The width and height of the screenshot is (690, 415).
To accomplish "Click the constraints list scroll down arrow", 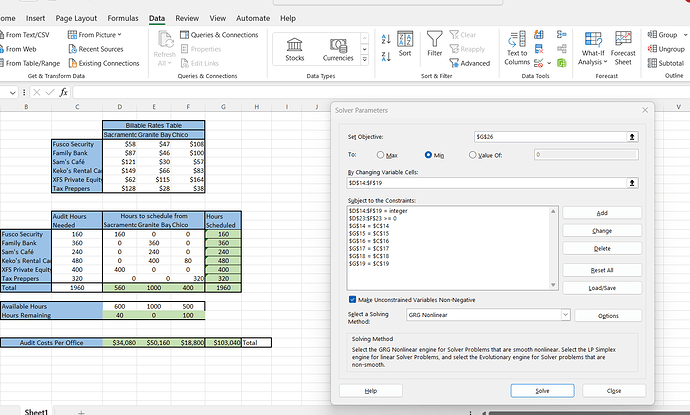I will tap(553, 285).
